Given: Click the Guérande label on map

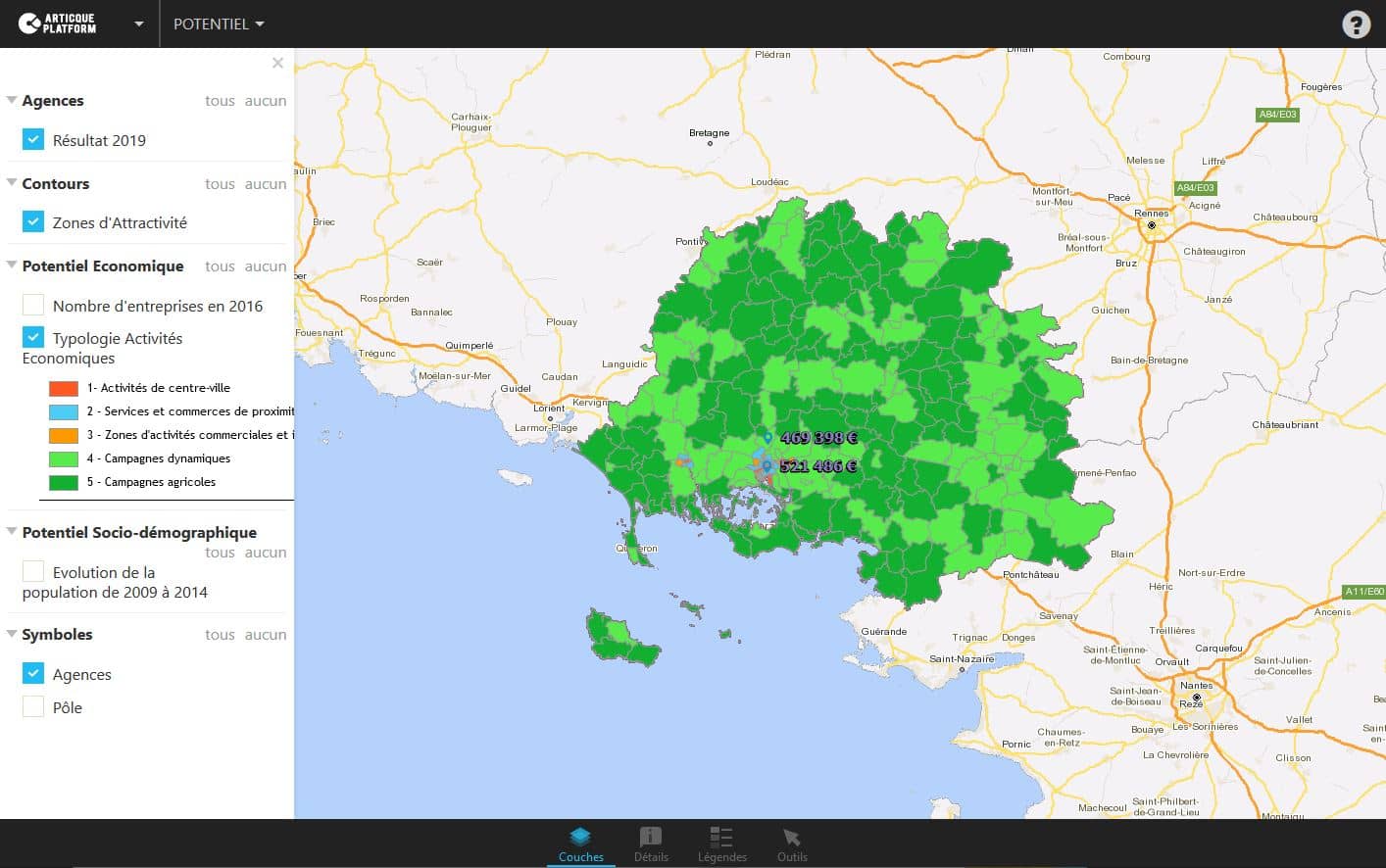Looking at the screenshot, I should pyautogui.click(x=884, y=631).
